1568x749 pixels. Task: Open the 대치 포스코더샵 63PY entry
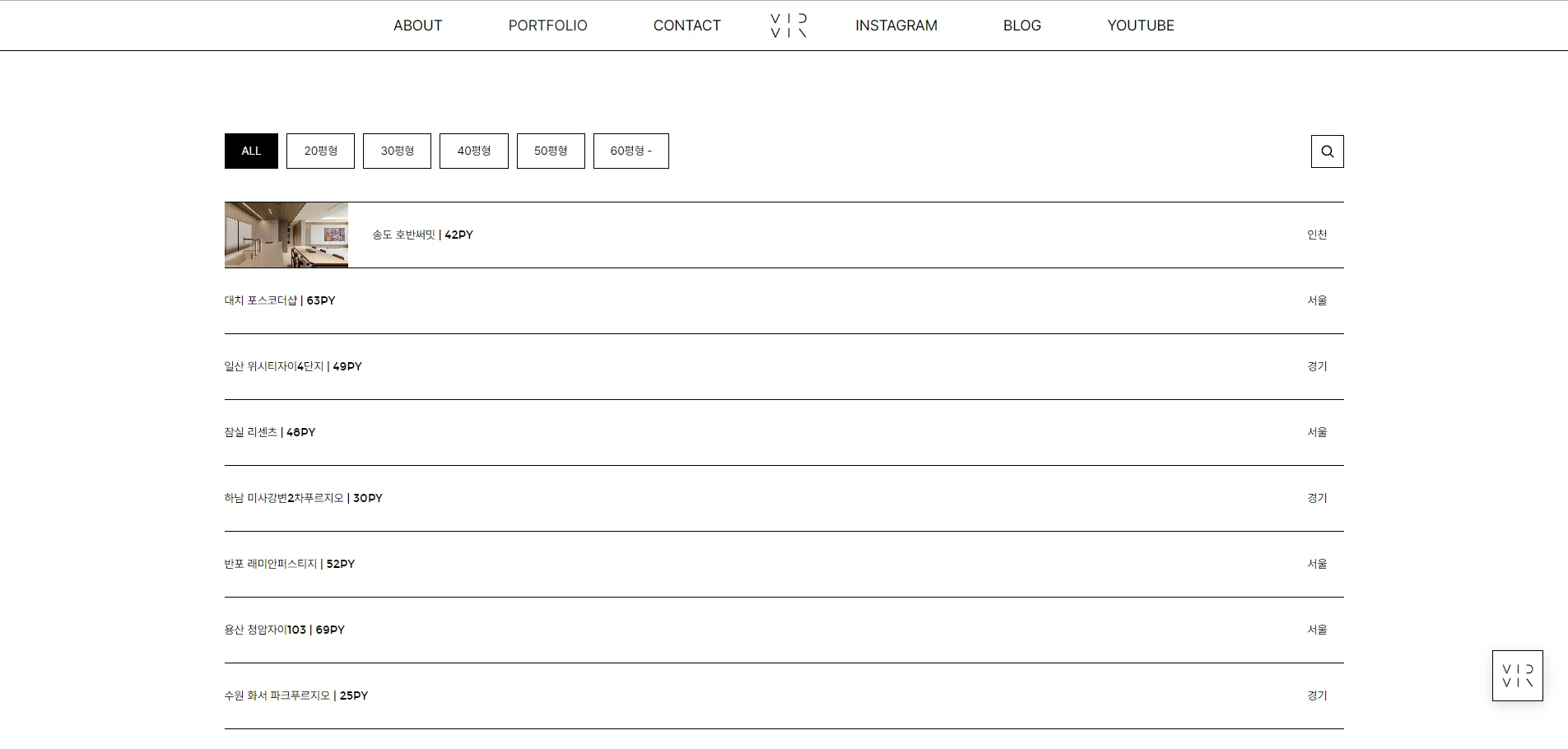[x=280, y=301]
